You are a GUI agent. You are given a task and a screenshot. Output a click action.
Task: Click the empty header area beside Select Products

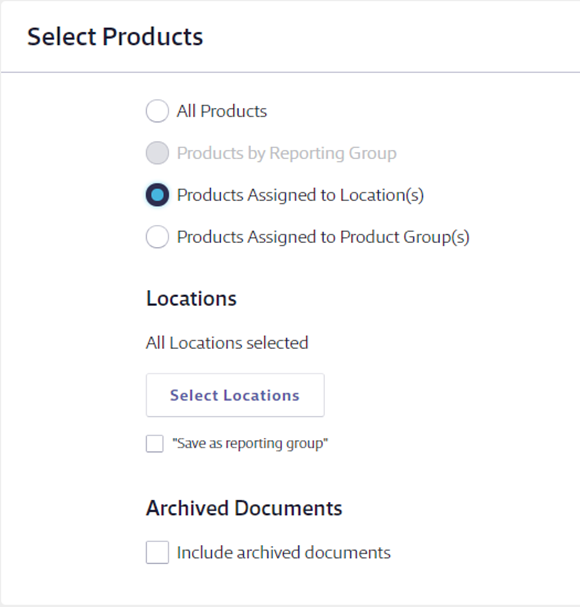[391, 37]
